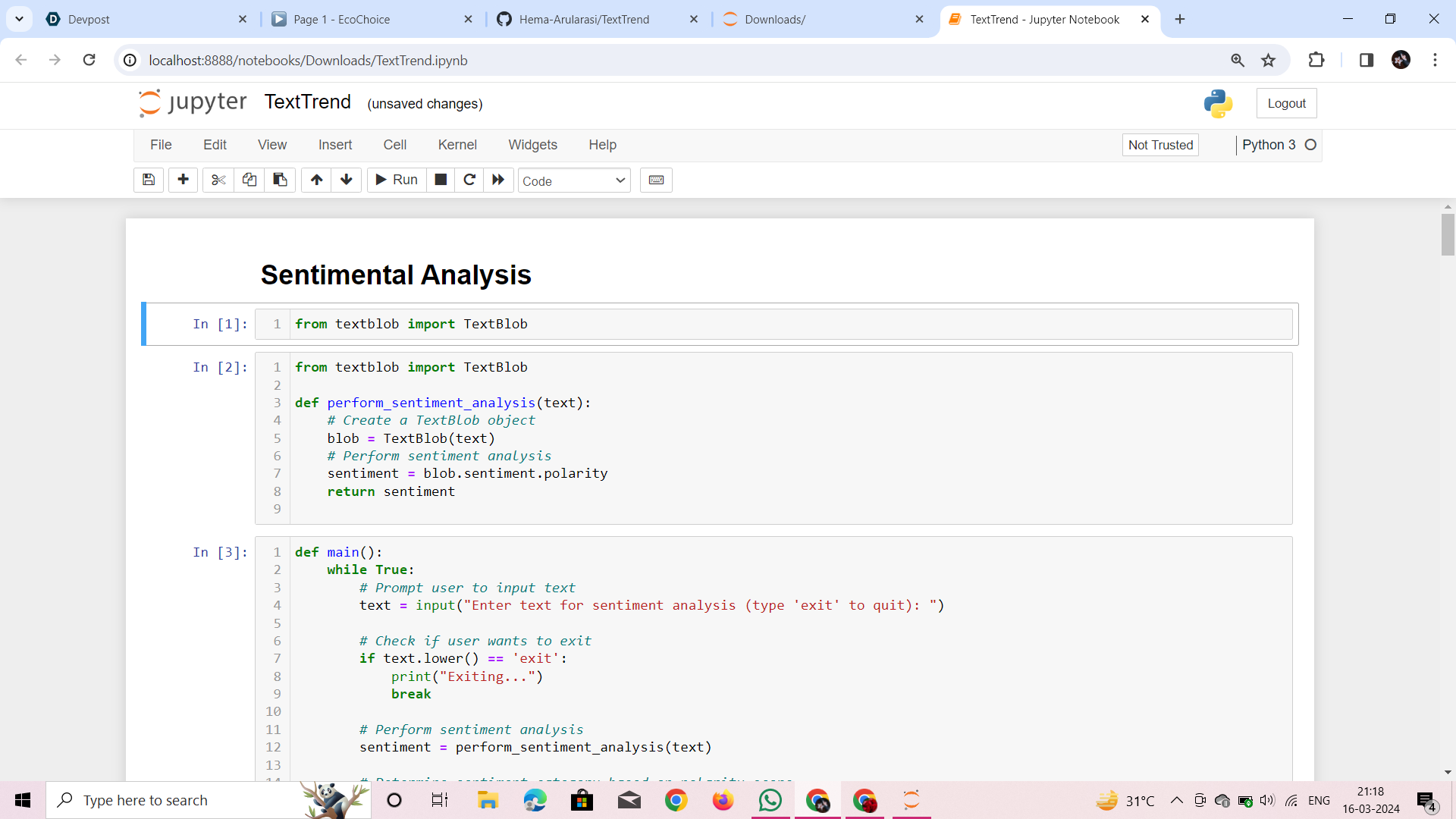This screenshot has height=819, width=1456.
Task: Expand the Code cell type dropdown
Action: point(574,180)
